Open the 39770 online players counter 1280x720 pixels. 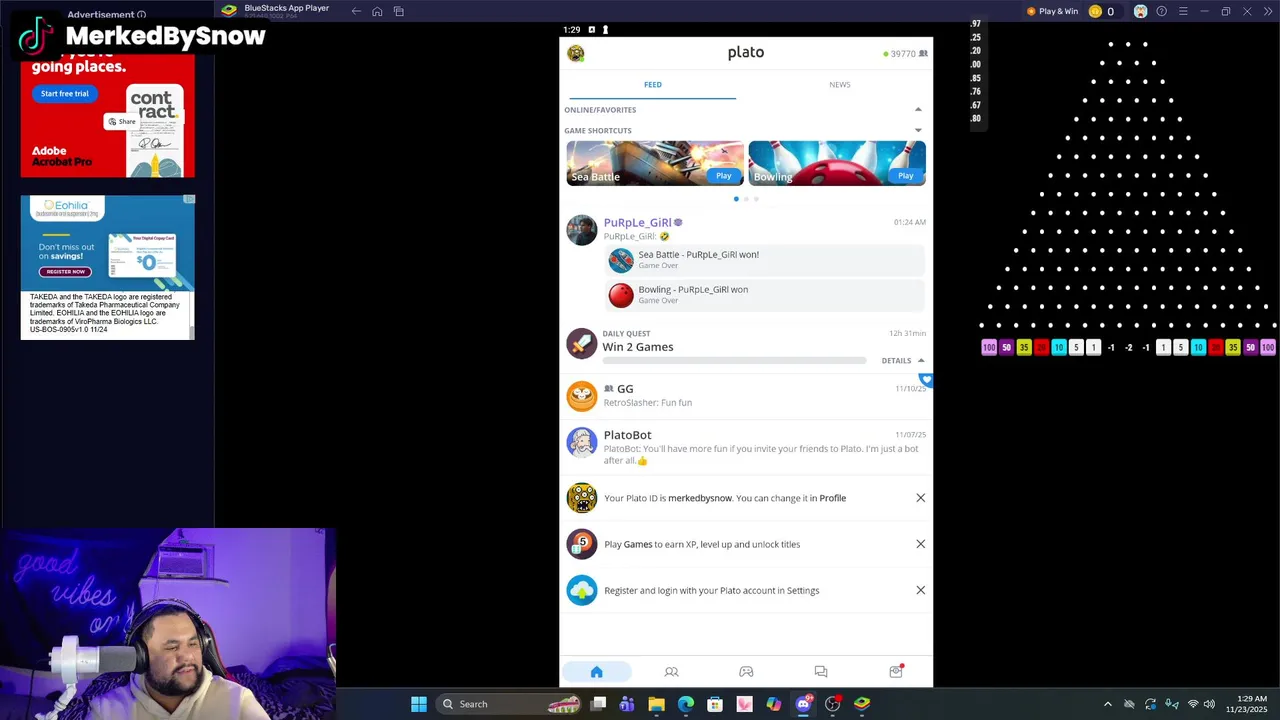[x=905, y=54]
